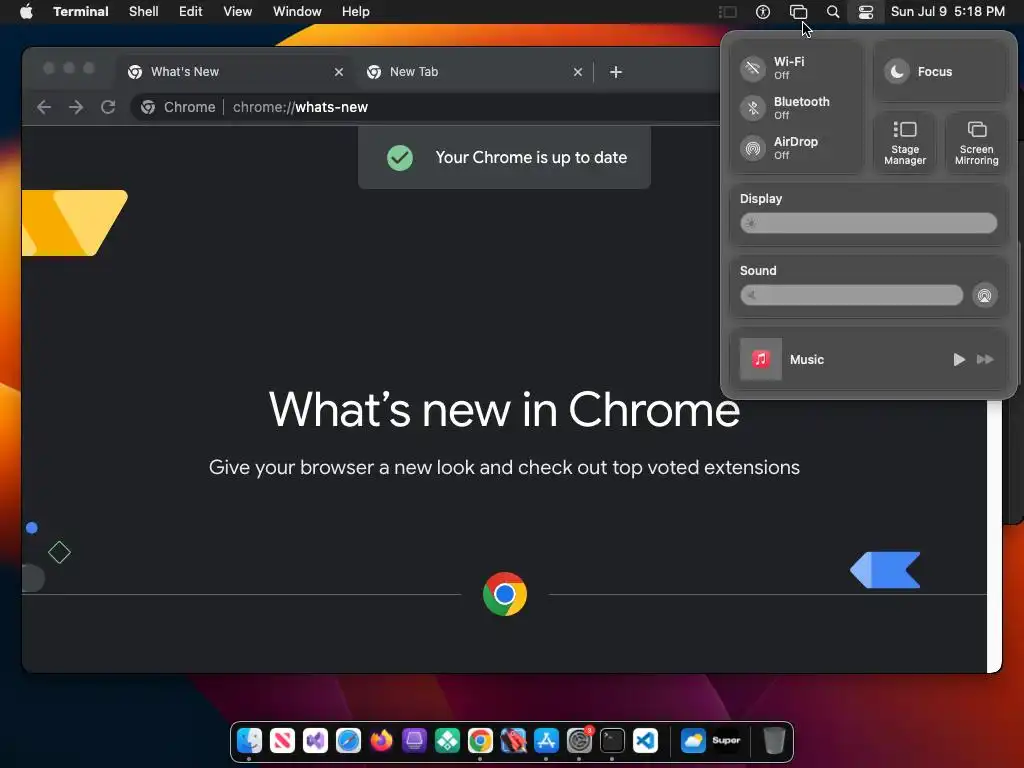
Task: Open Spotlight search
Action: pyautogui.click(x=833, y=12)
